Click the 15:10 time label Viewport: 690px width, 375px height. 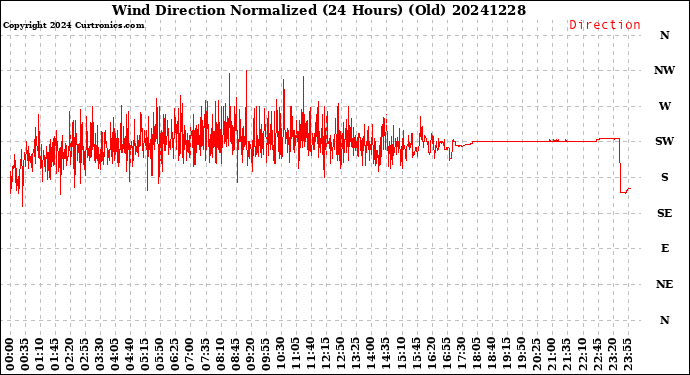tap(401, 354)
